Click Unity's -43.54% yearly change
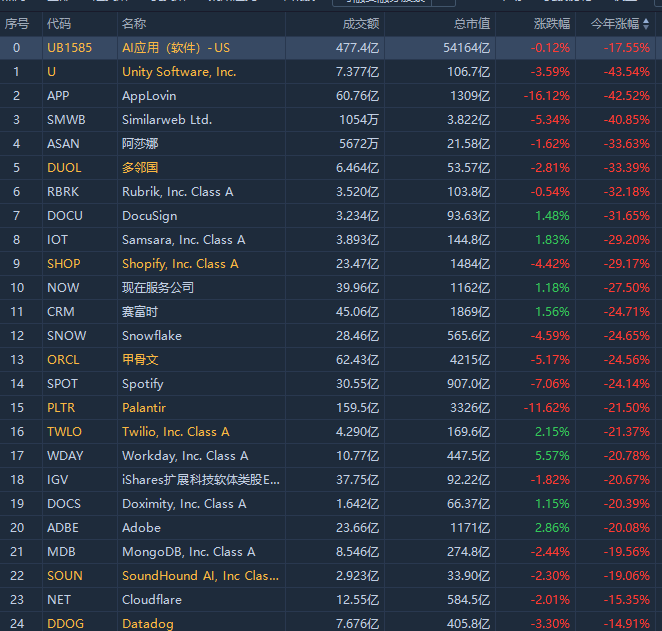This screenshot has height=631, width=662. coord(627,72)
